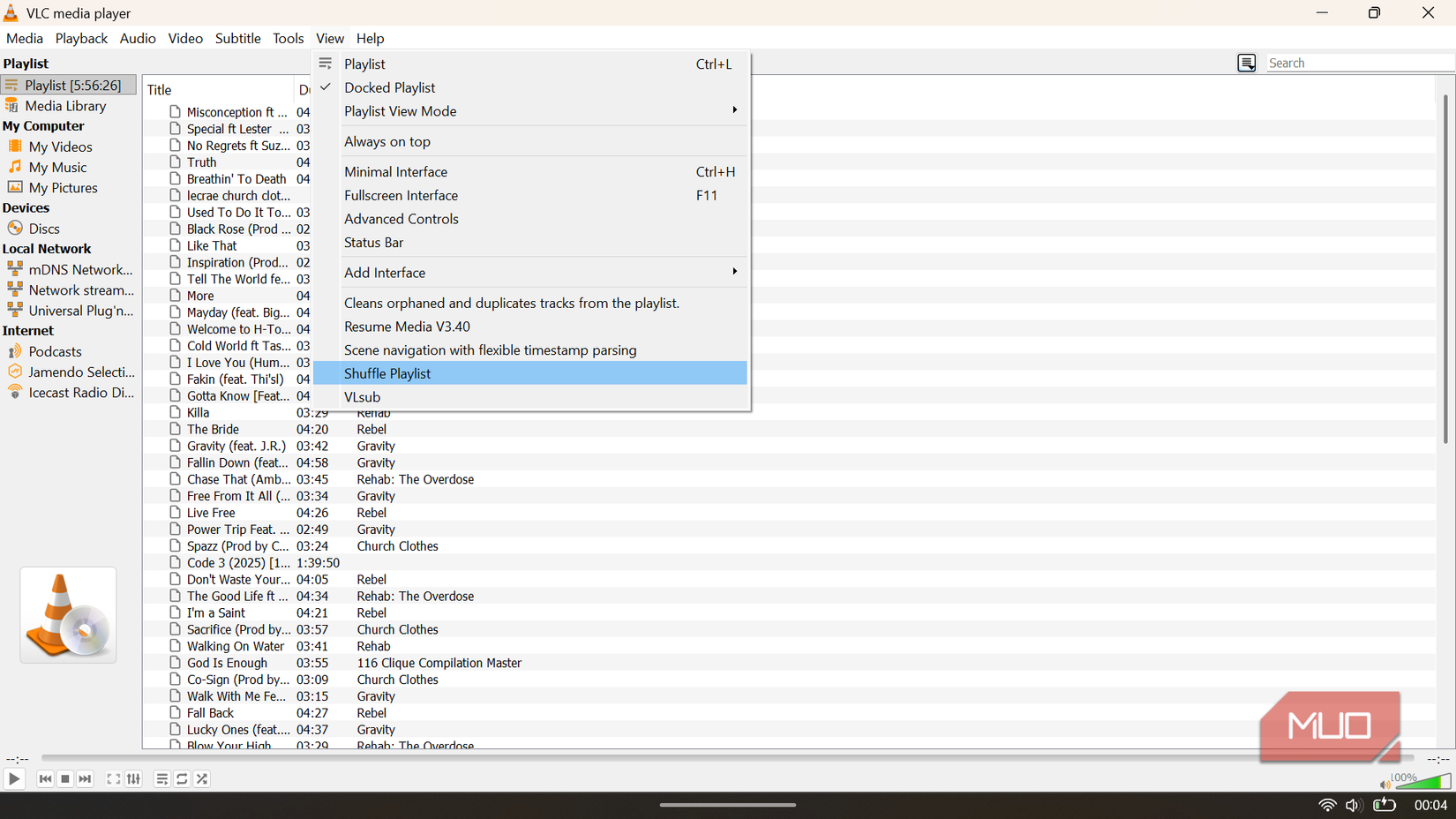Activate VLsub in the View menu
Screen dimensions: 1456x819
click(362, 396)
